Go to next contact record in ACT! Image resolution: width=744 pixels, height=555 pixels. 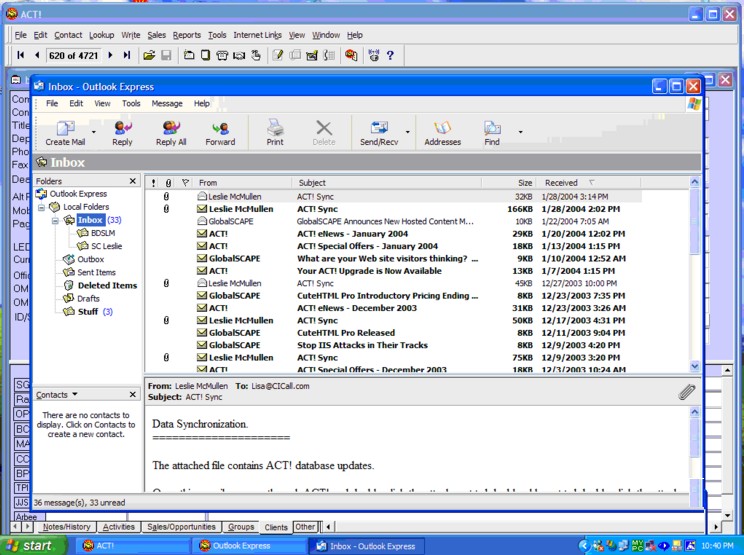(110, 56)
